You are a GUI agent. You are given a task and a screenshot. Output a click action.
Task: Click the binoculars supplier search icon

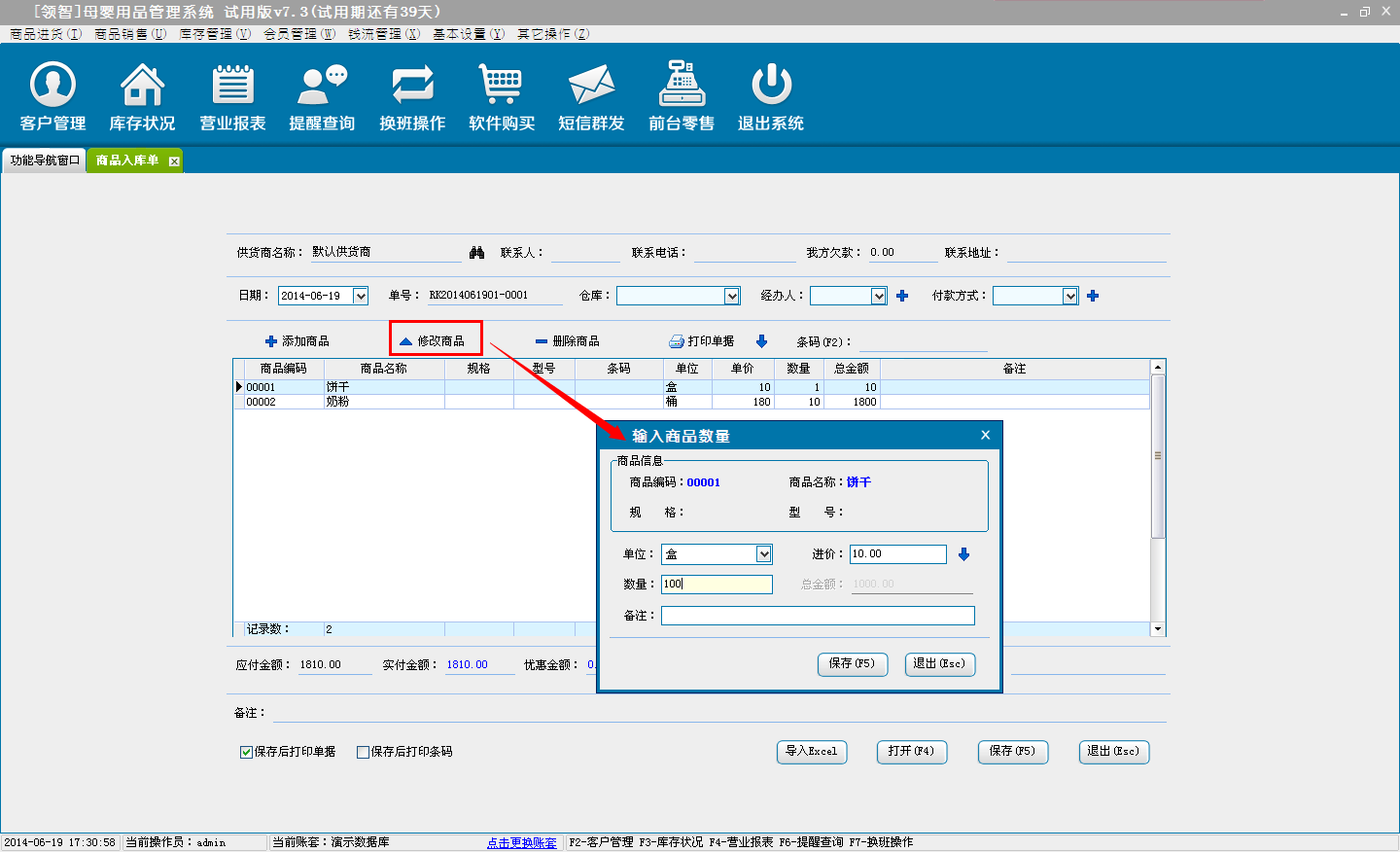tap(476, 253)
